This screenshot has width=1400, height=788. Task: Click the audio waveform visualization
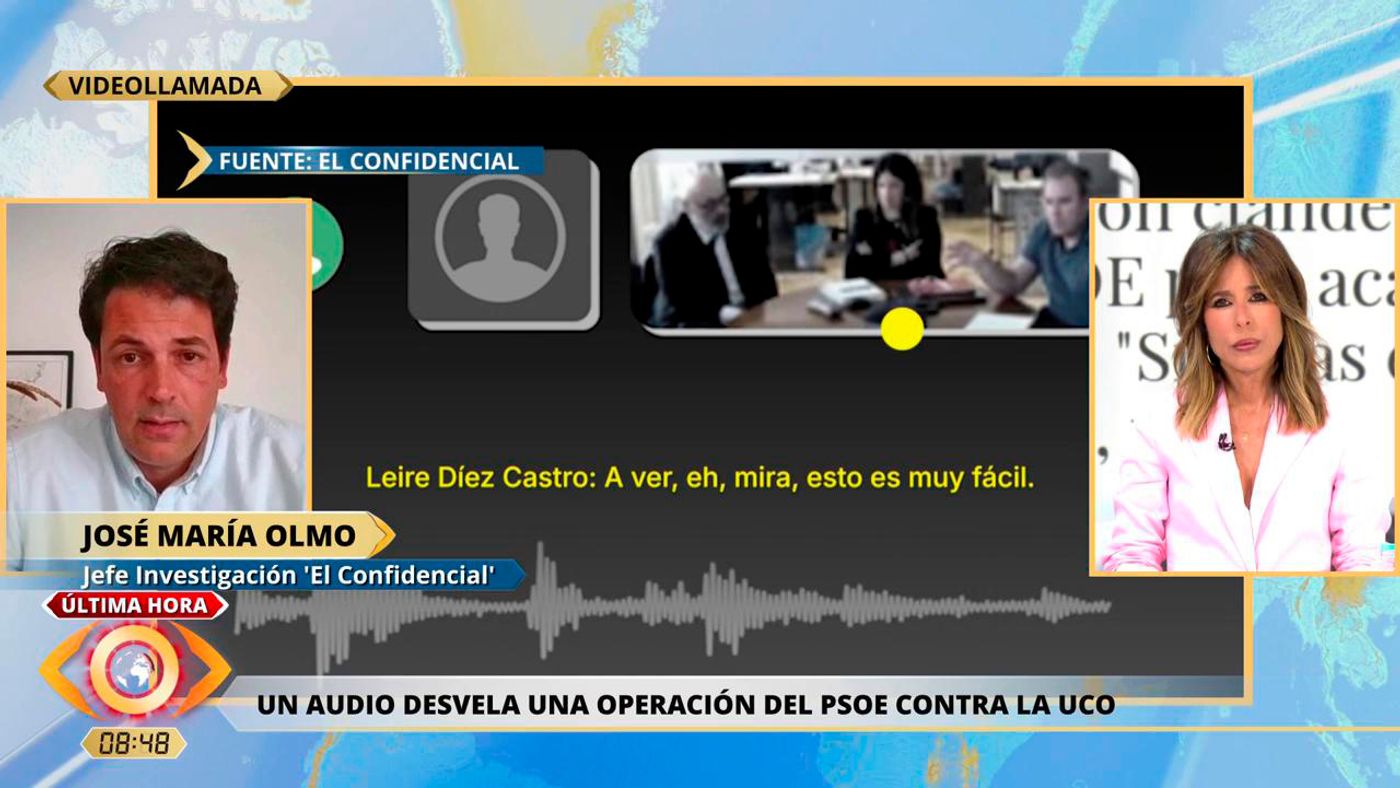click(x=672, y=606)
